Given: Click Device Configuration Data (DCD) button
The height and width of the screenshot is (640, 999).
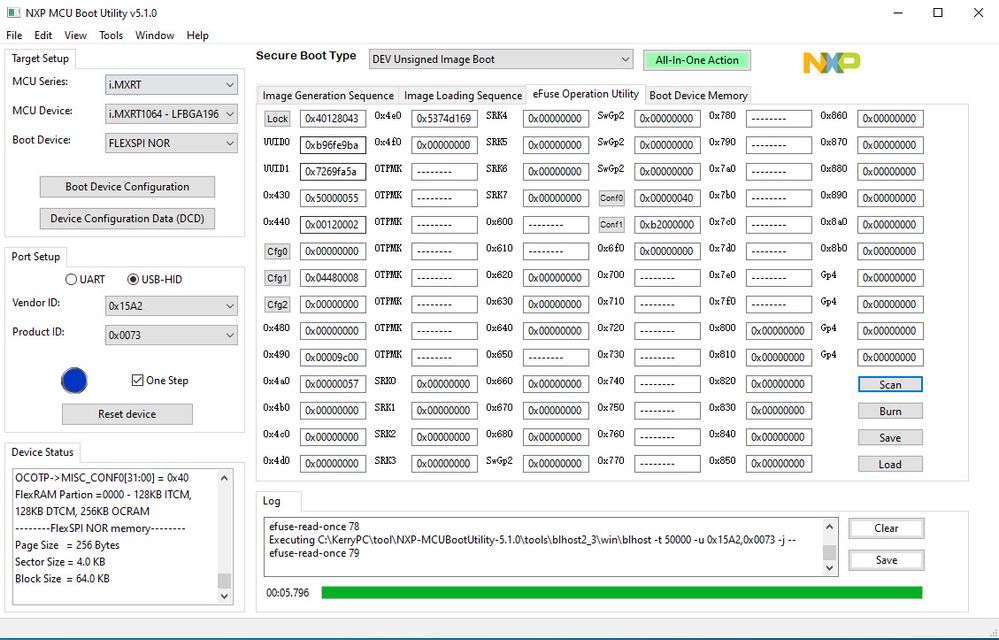Looking at the screenshot, I should coord(127,219).
